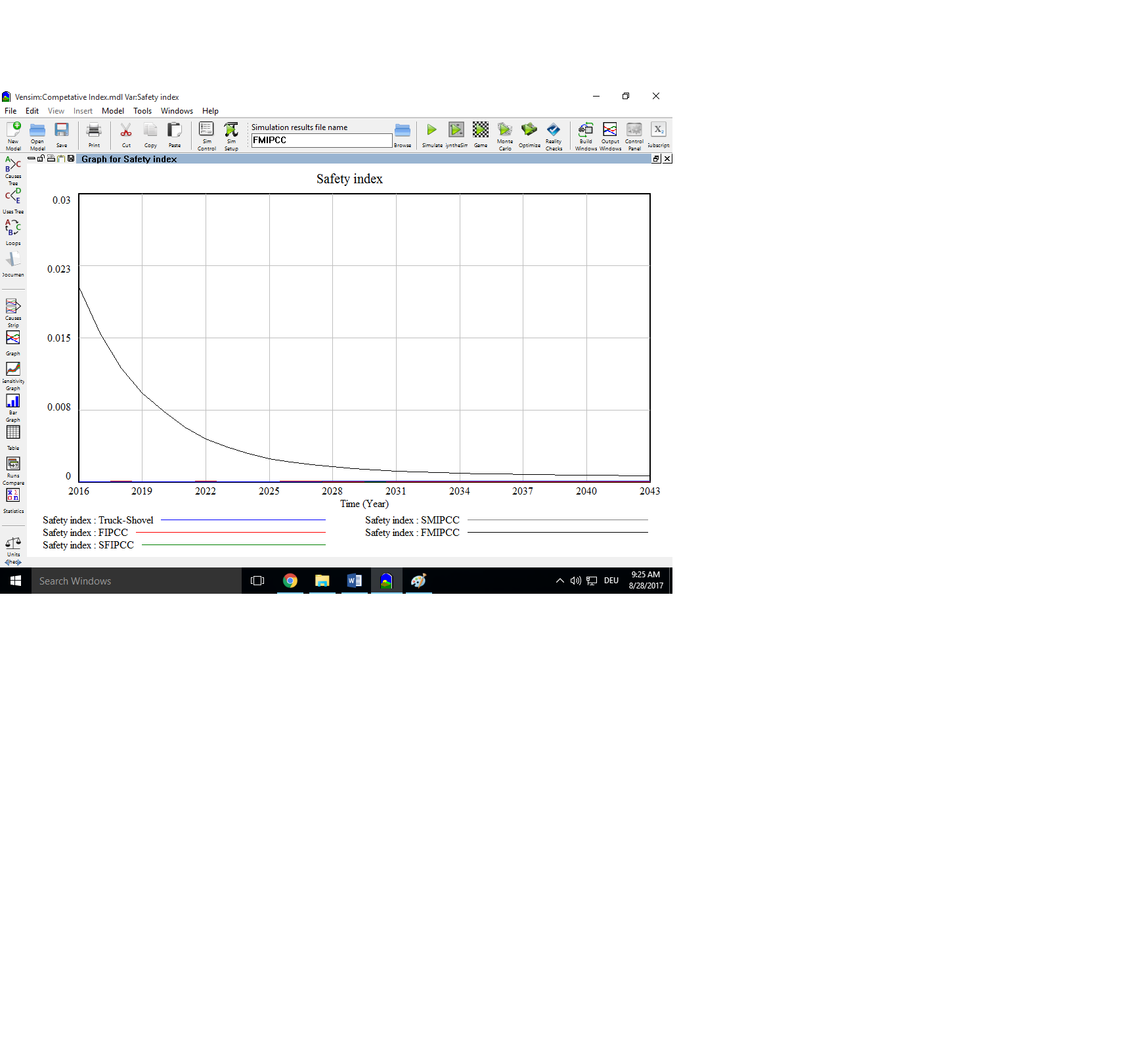The height and width of the screenshot is (1064, 1140).
Task: Open the Tools menu
Action: pos(142,111)
